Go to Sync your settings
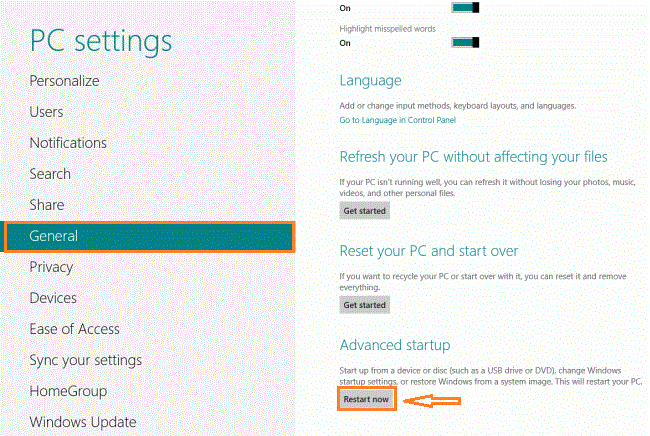Screen dimensions: 650x436 [85, 361]
